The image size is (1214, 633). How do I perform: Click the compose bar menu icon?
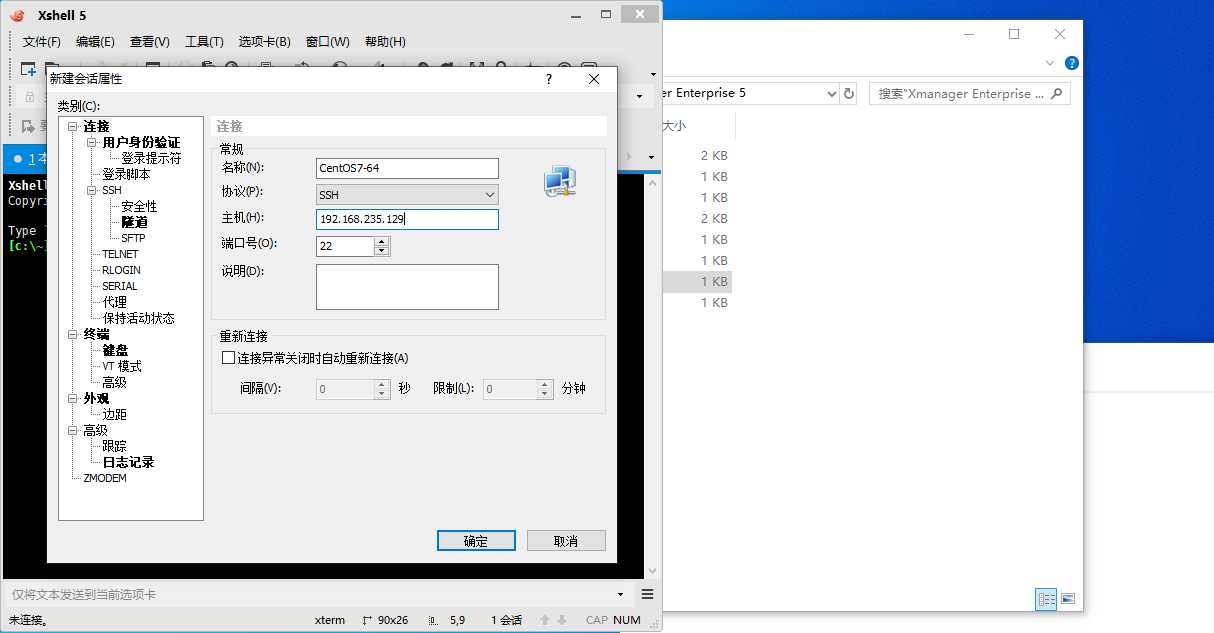[647, 594]
